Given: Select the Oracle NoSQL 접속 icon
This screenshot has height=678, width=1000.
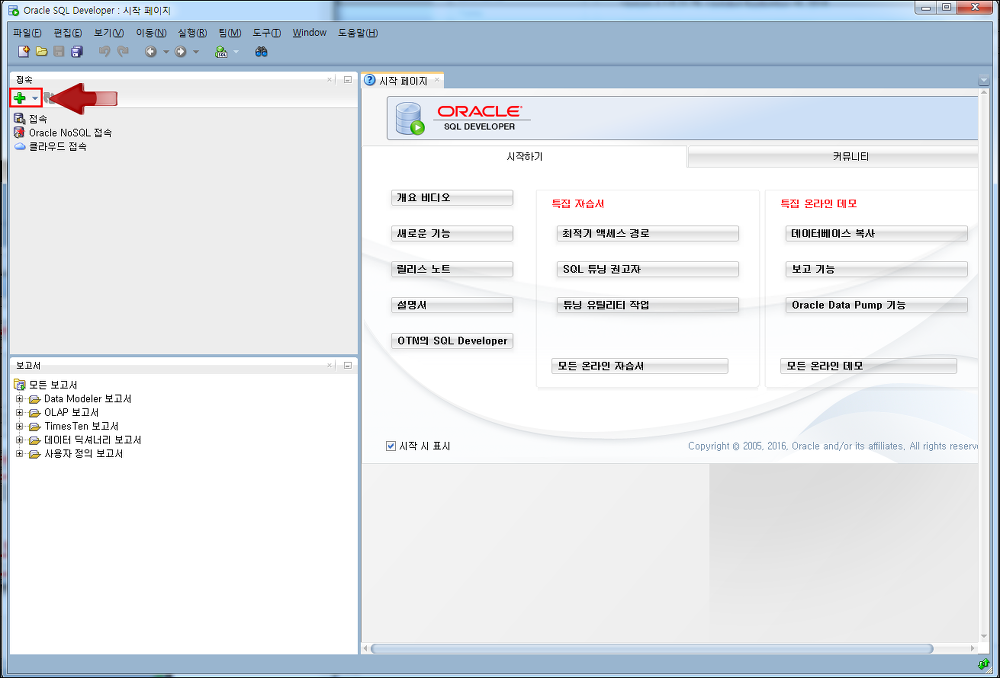Looking at the screenshot, I should [x=20, y=133].
